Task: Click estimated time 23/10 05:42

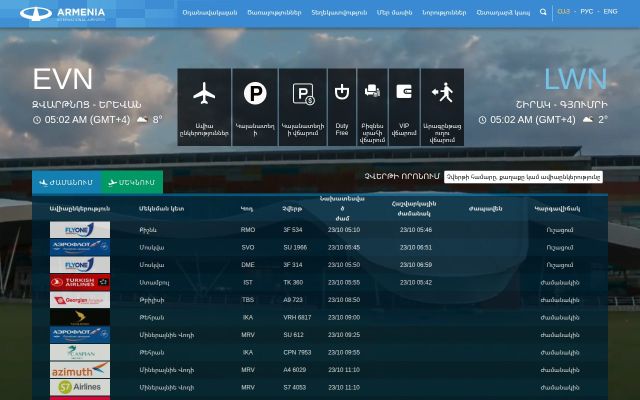Action: click(x=416, y=282)
